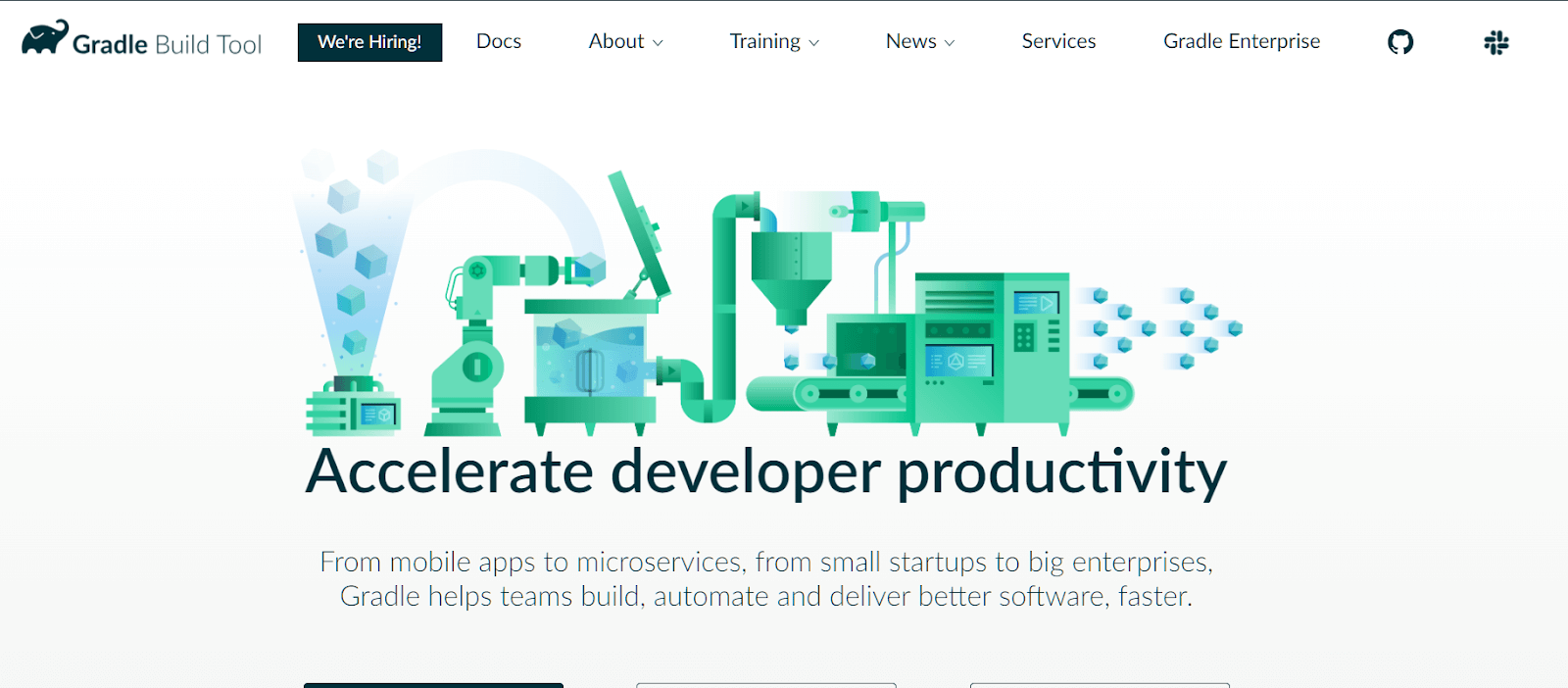This screenshot has width=1568, height=688.
Task: Open the Docs menu item
Action: coord(498,41)
